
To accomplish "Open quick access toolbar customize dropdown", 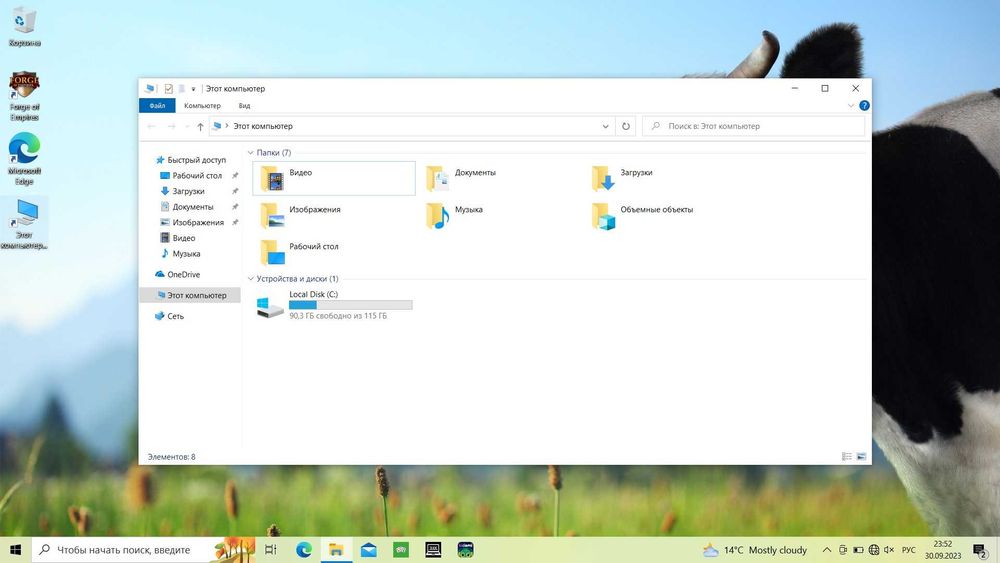I will (193, 89).
